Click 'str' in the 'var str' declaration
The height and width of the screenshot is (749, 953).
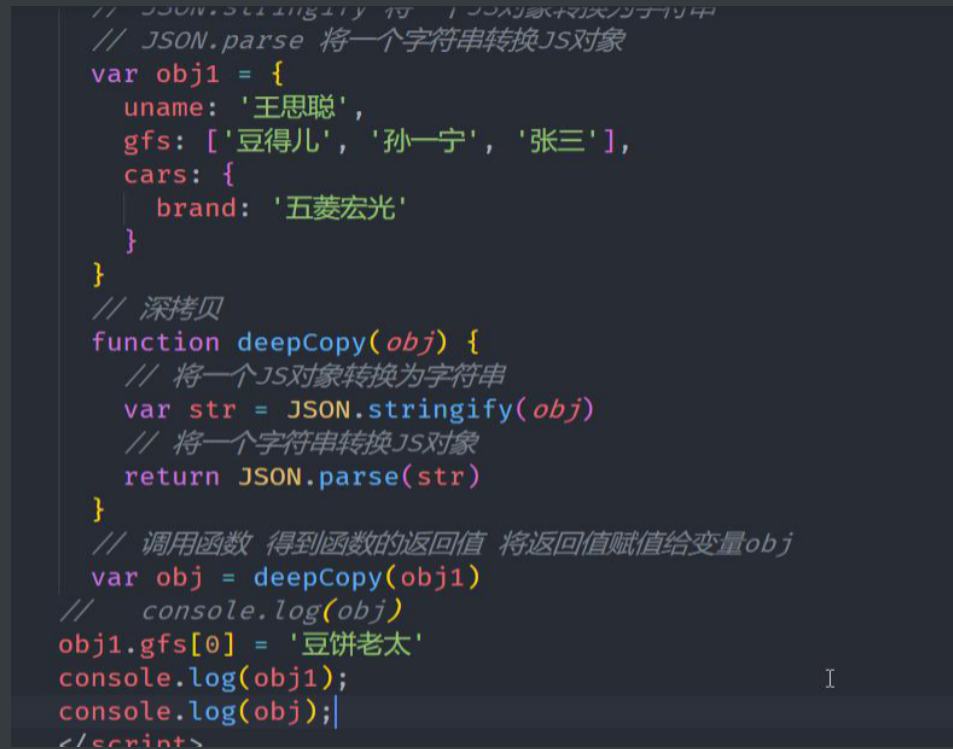pos(212,410)
